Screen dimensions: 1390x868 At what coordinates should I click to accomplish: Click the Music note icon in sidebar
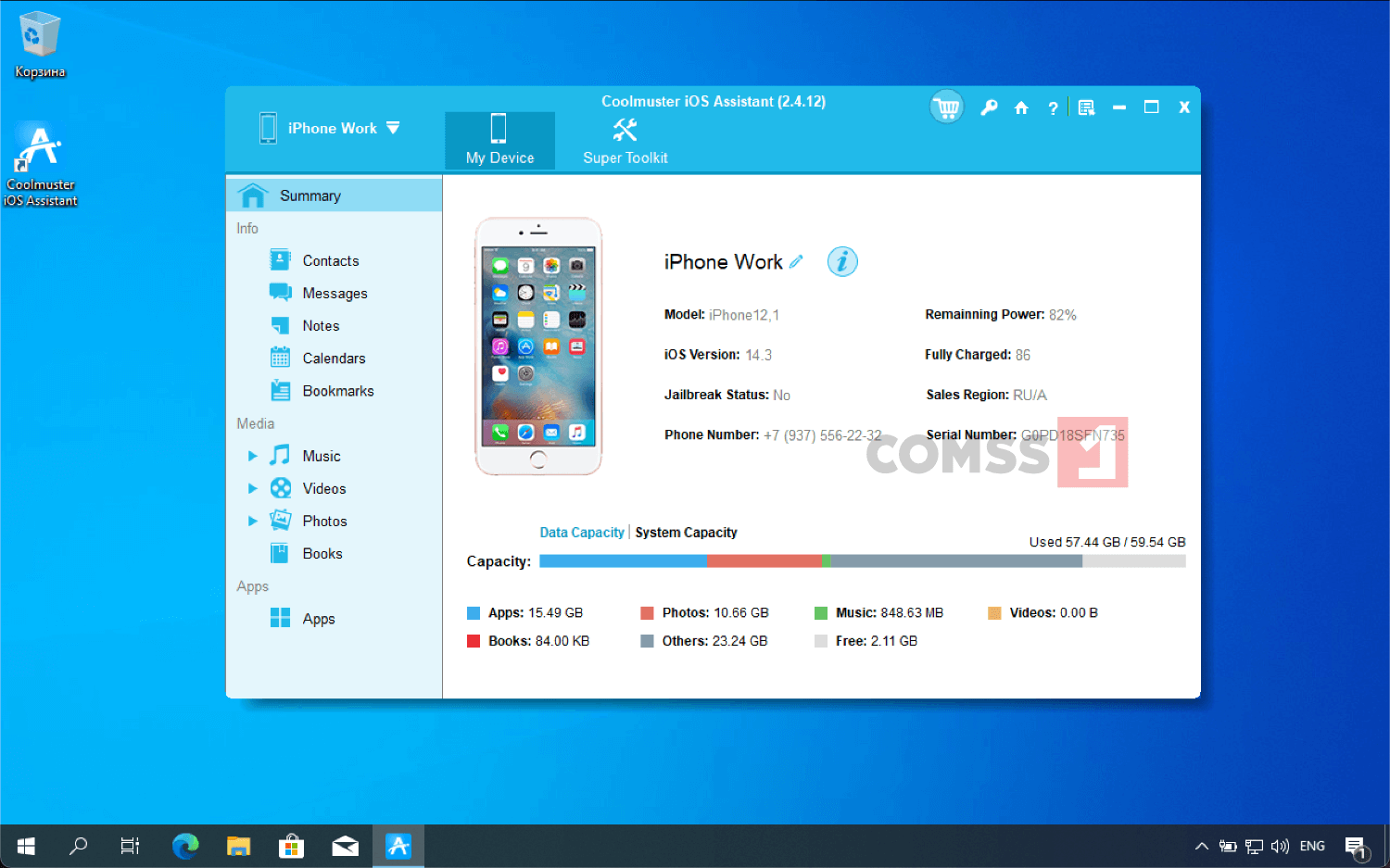click(280, 456)
